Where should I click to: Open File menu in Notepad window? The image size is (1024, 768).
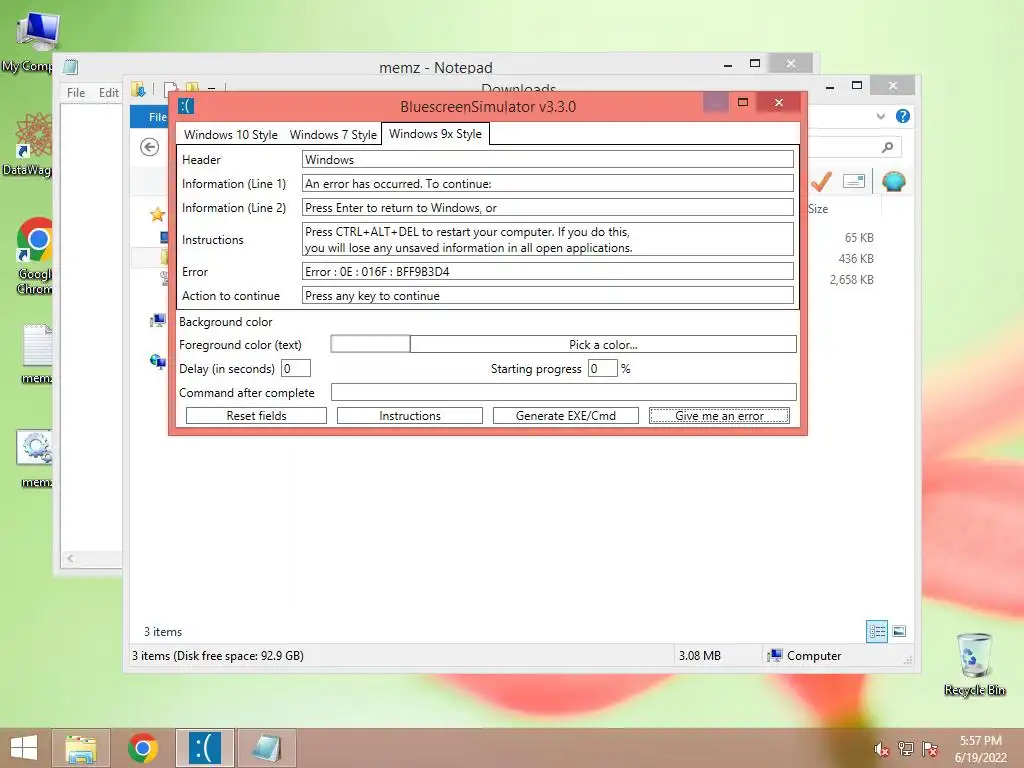tap(76, 93)
